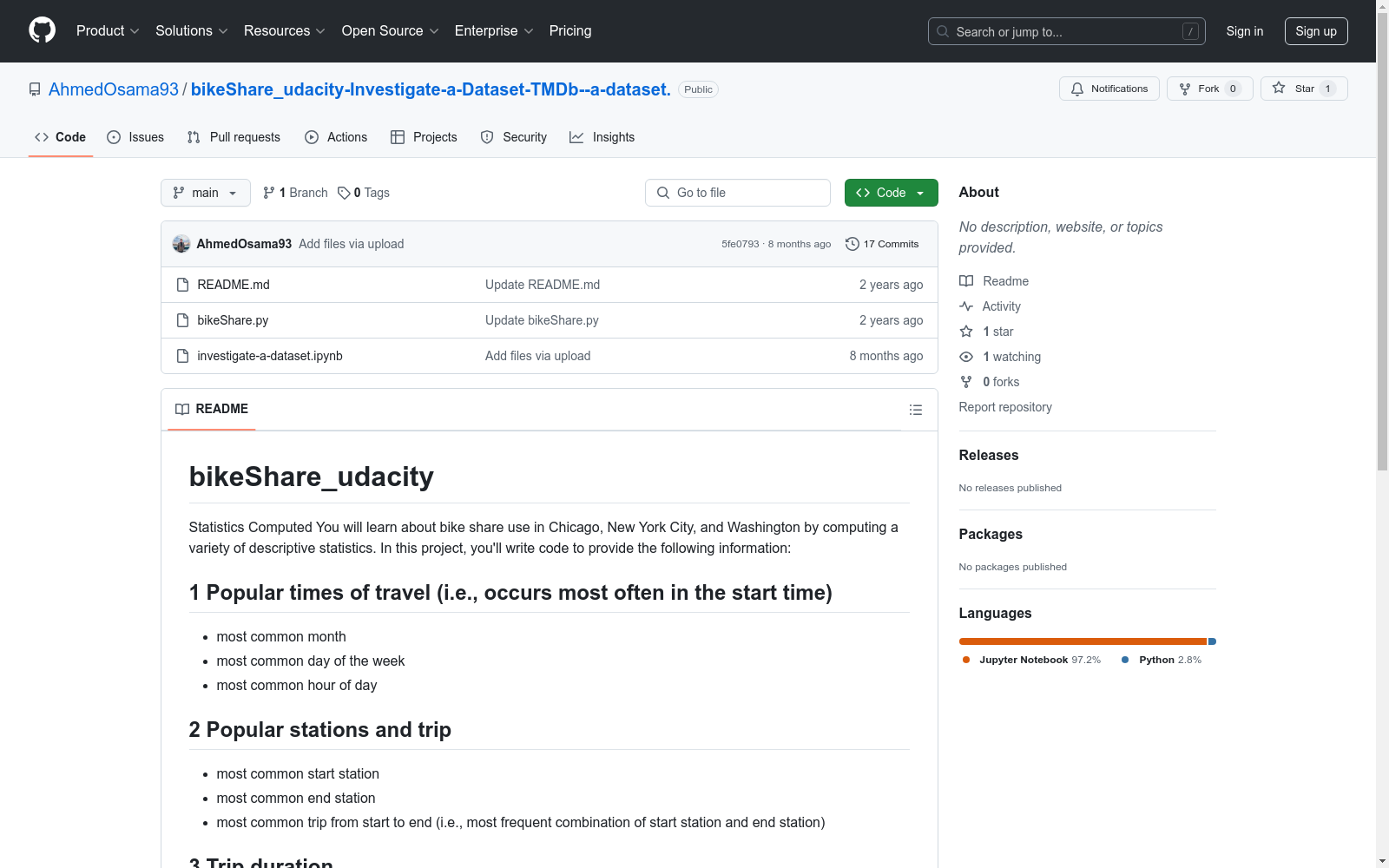Open the Security tab

pyautogui.click(x=514, y=137)
